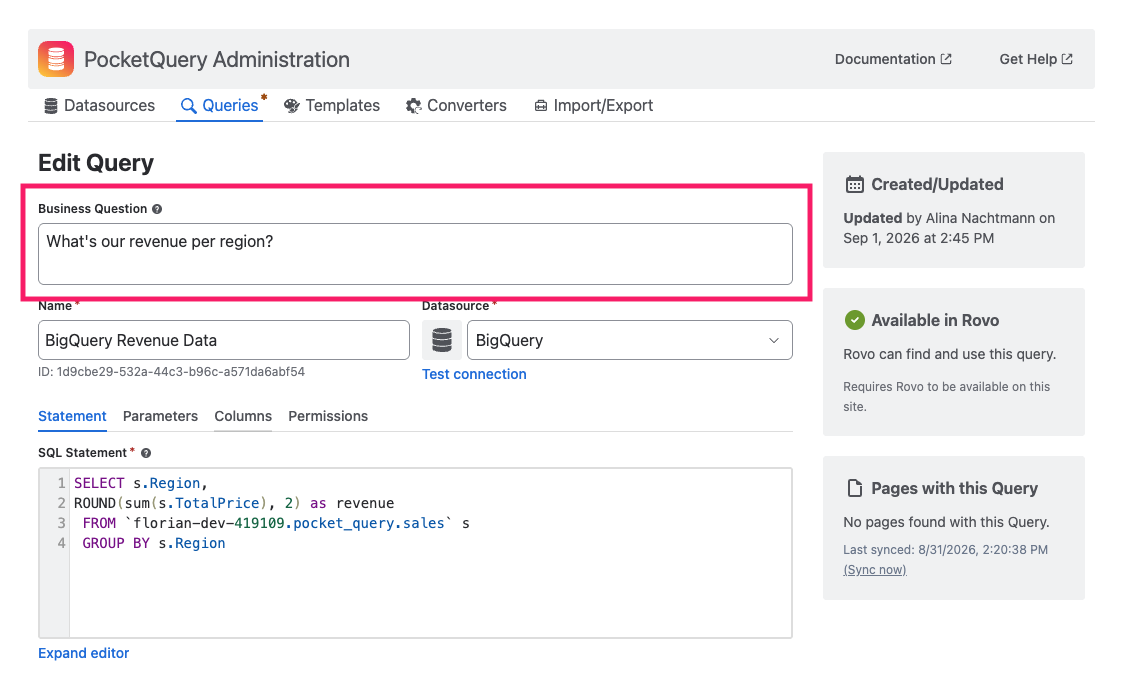Click into the SQL statement code editor
Viewport: 1121px width, 676px height.
(x=415, y=553)
